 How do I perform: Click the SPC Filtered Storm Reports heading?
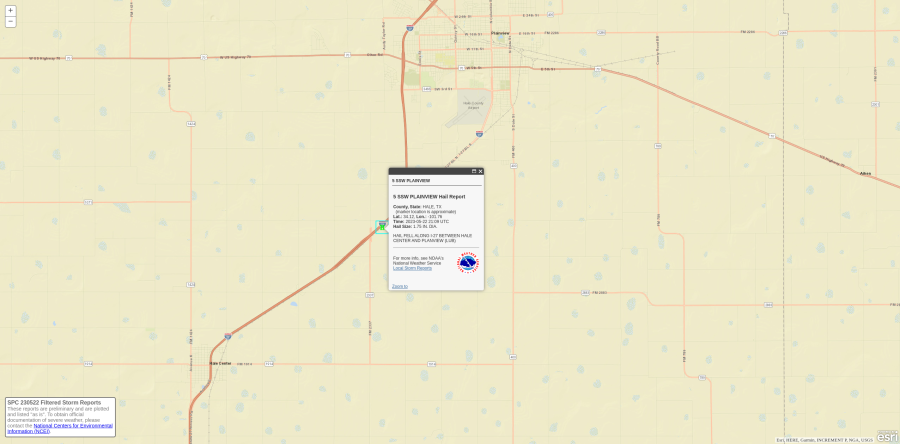(54, 402)
